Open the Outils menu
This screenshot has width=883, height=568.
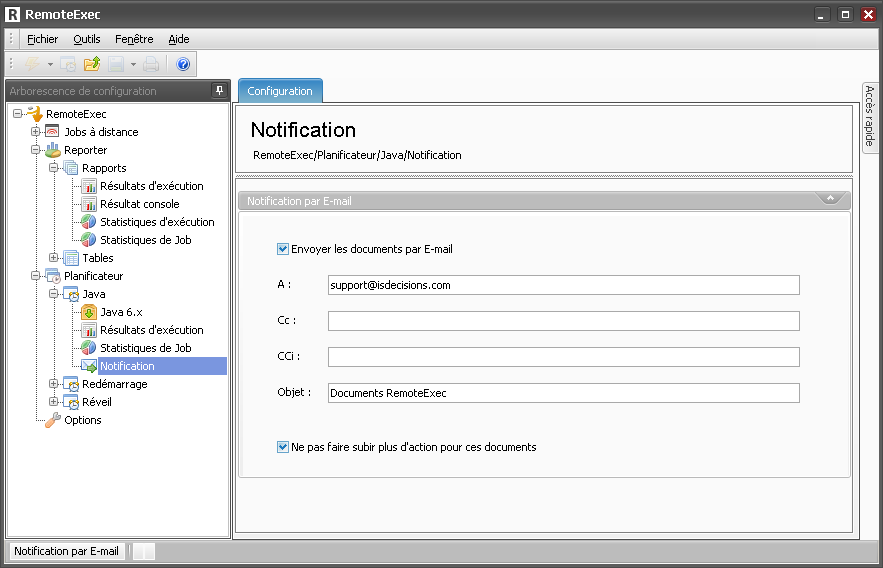(87, 39)
